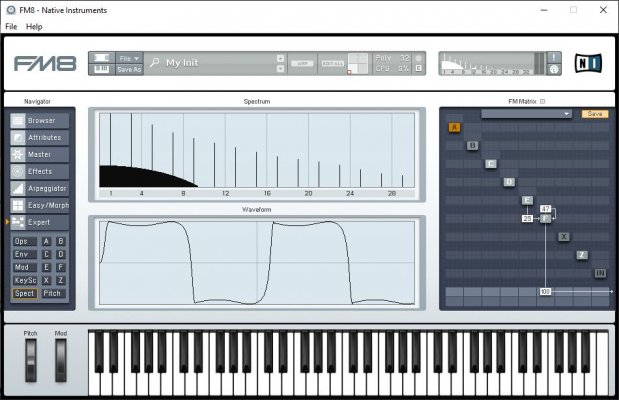
Task: Click the keyboard view icon in header
Action: click(101, 69)
